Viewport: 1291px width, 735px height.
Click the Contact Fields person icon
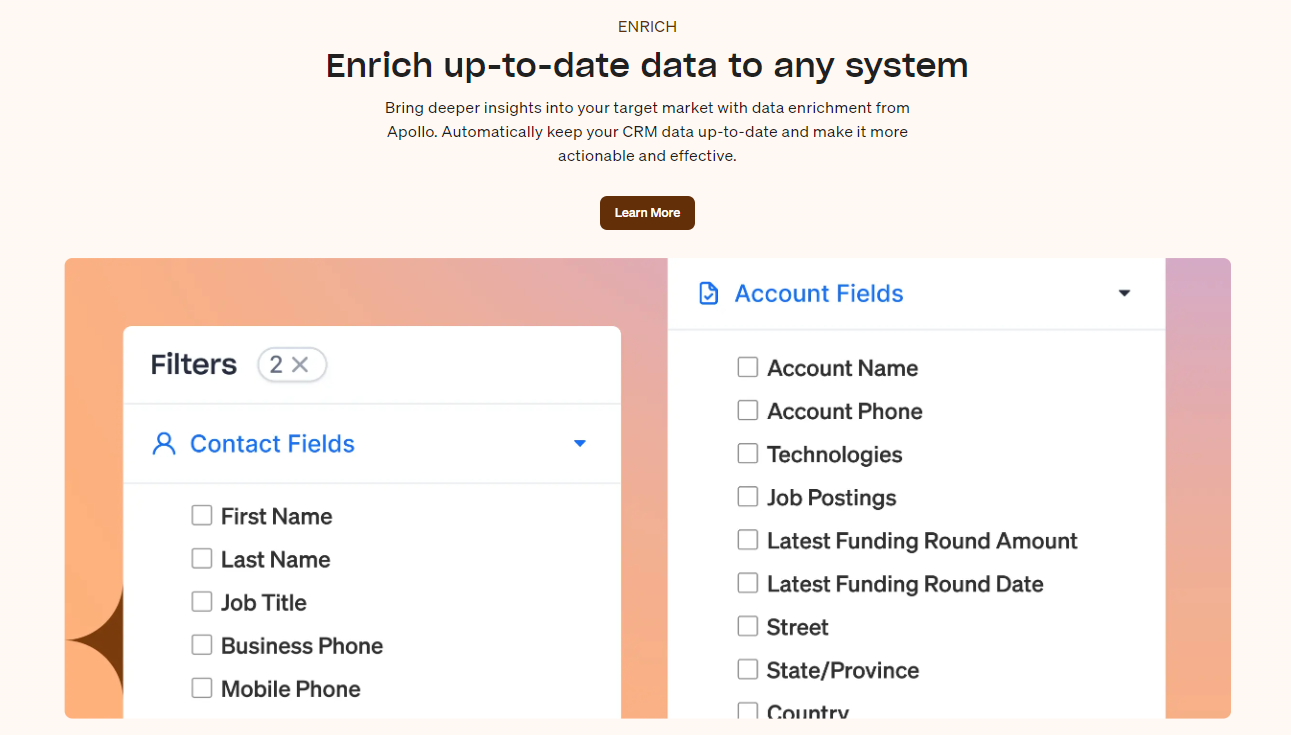(x=164, y=444)
